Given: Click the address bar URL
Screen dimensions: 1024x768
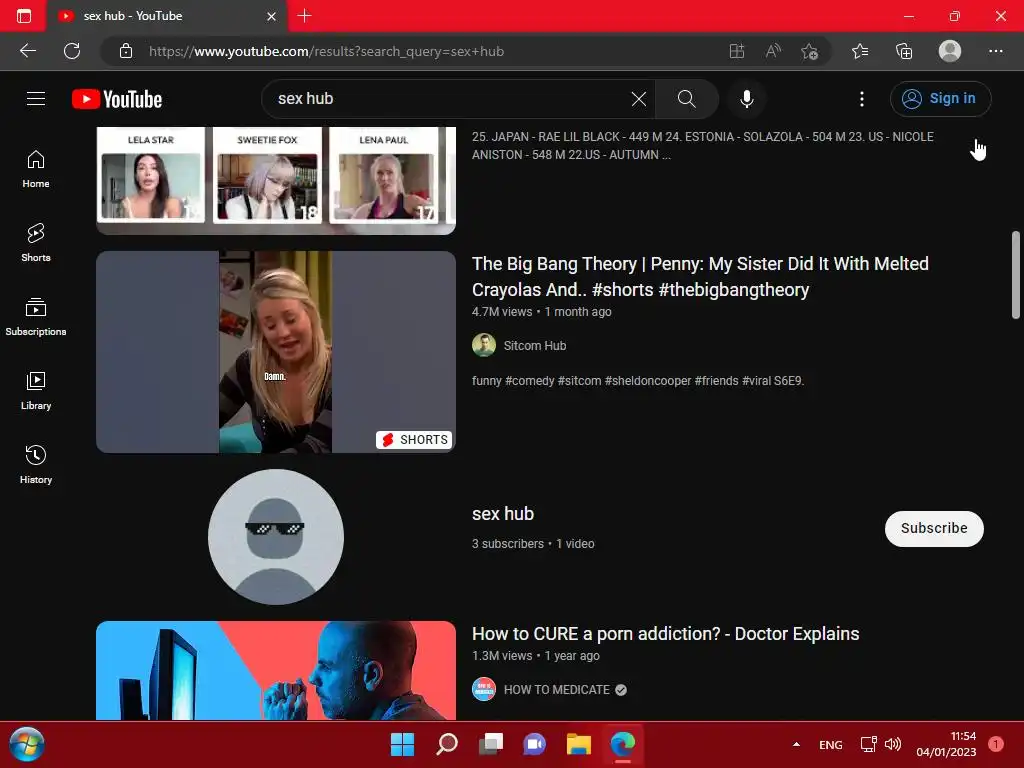Looking at the screenshot, I should [326, 51].
